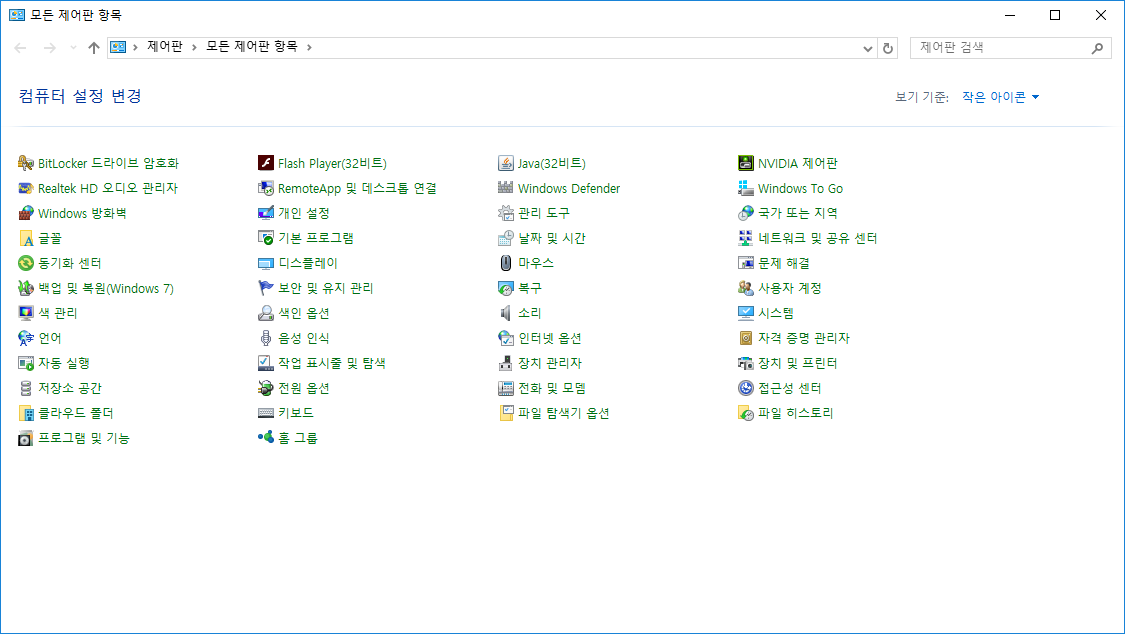Screen dimensions: 1125x634
Task: Open the 장치 및 프린터 item
Action: click(x=788, y=364)
